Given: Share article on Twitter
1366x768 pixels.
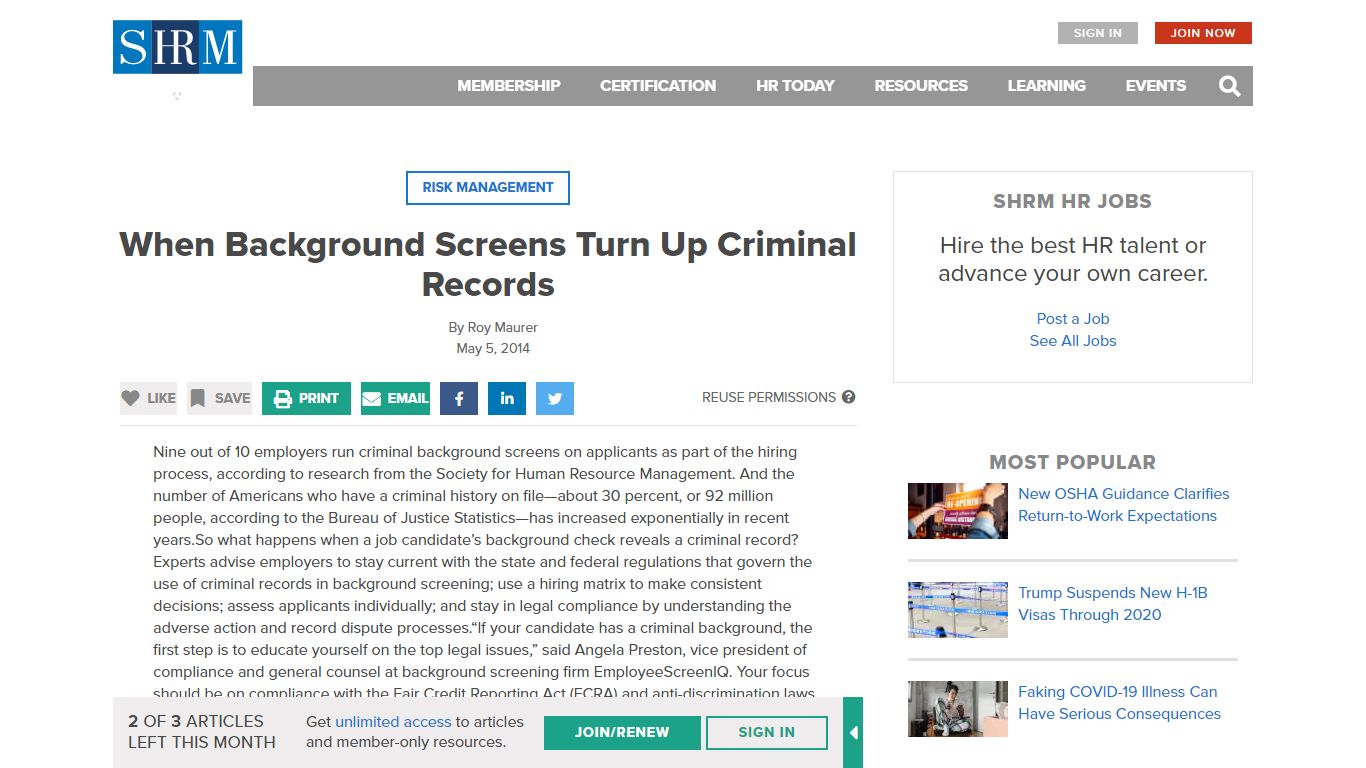Looking at the screenshot, I should click(555, 398).
